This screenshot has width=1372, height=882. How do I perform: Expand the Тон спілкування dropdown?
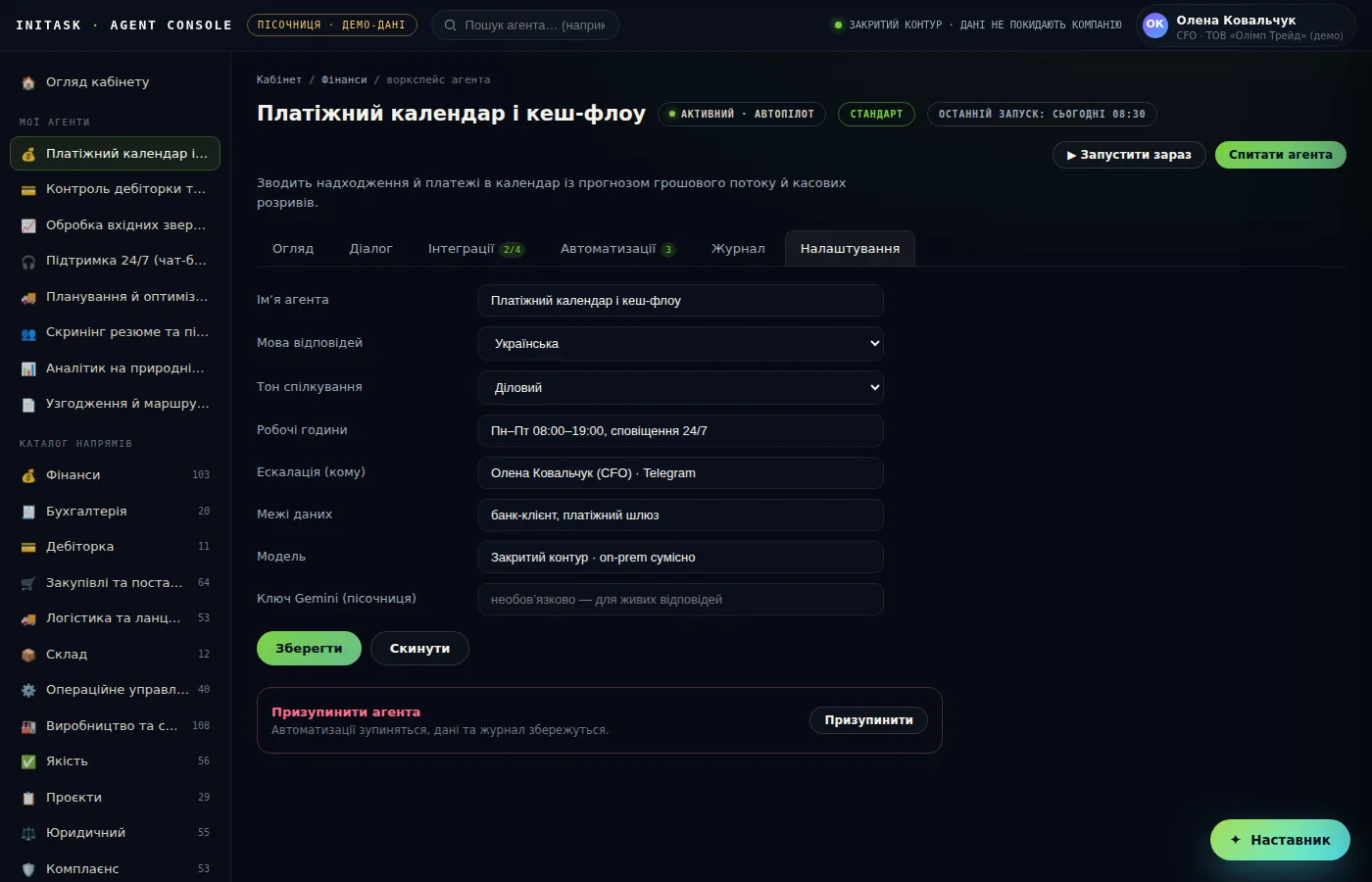click(680, 388)
